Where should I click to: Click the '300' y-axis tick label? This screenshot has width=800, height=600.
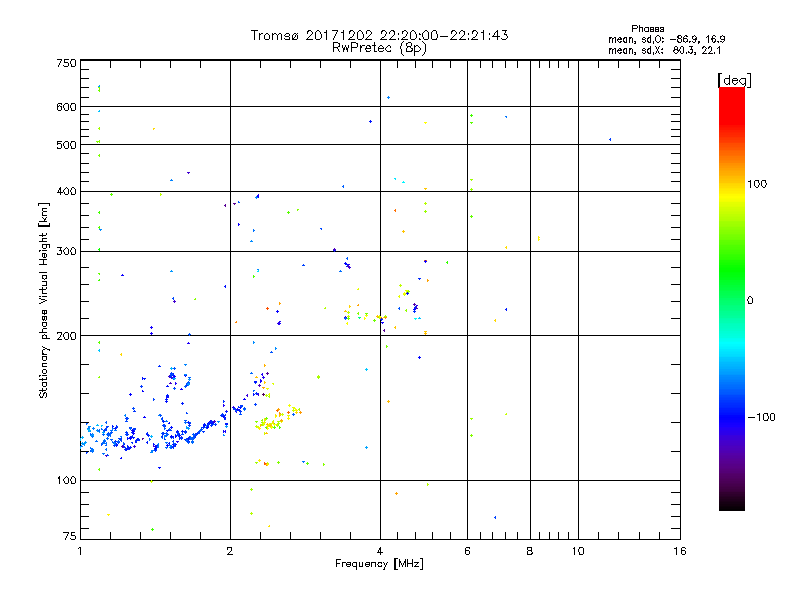(x=66, y=251)
